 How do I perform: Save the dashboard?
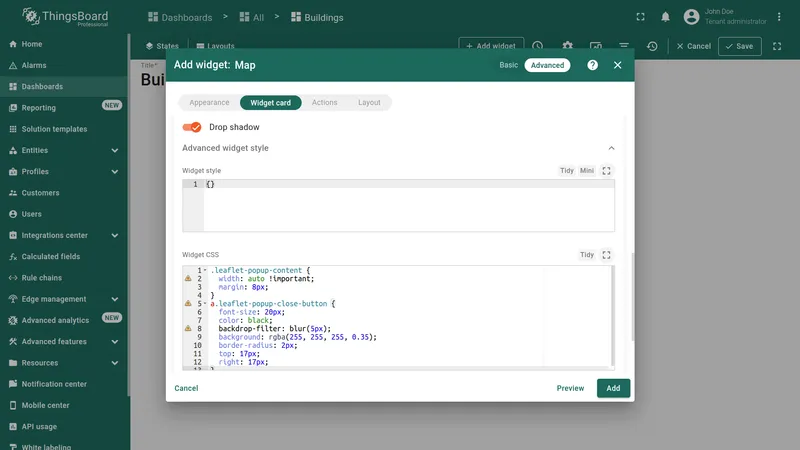740,46
